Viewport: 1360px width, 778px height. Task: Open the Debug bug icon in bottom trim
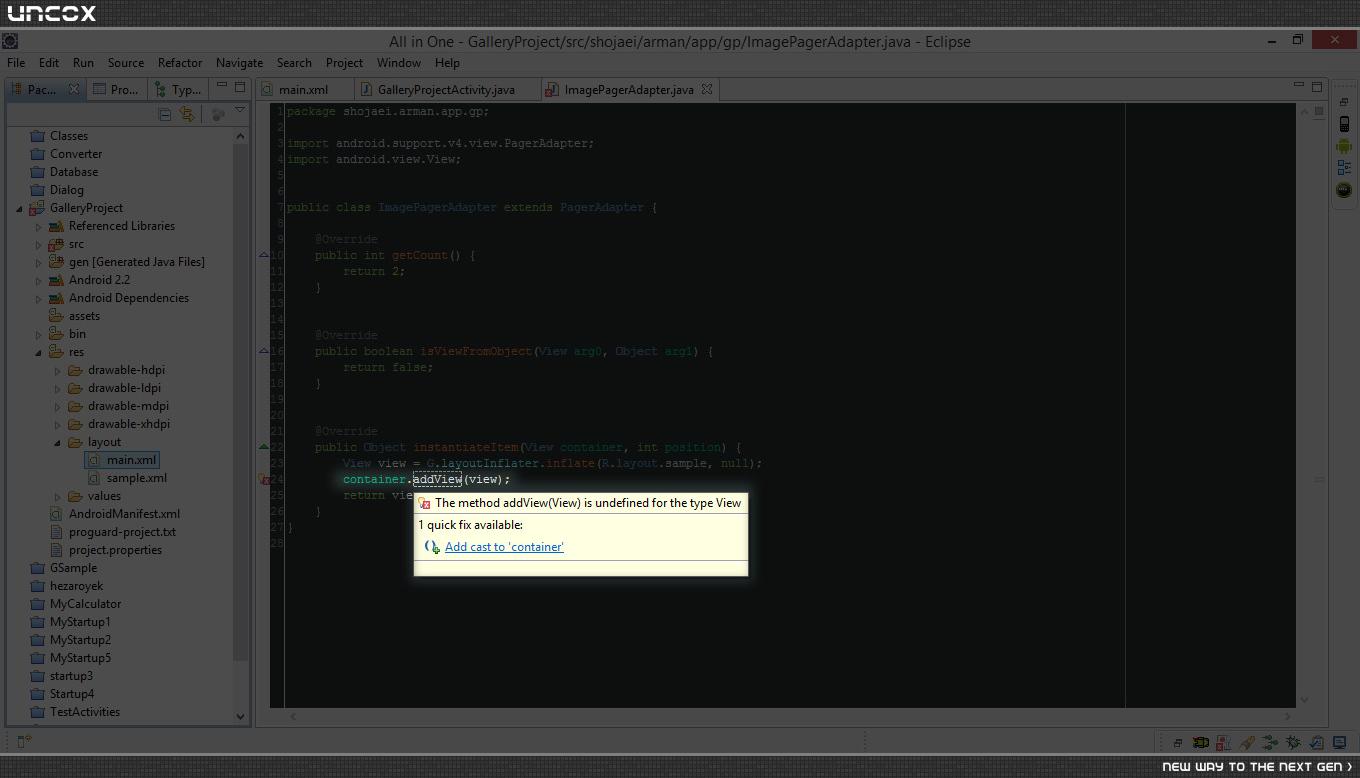click(x=1293, y=742)
